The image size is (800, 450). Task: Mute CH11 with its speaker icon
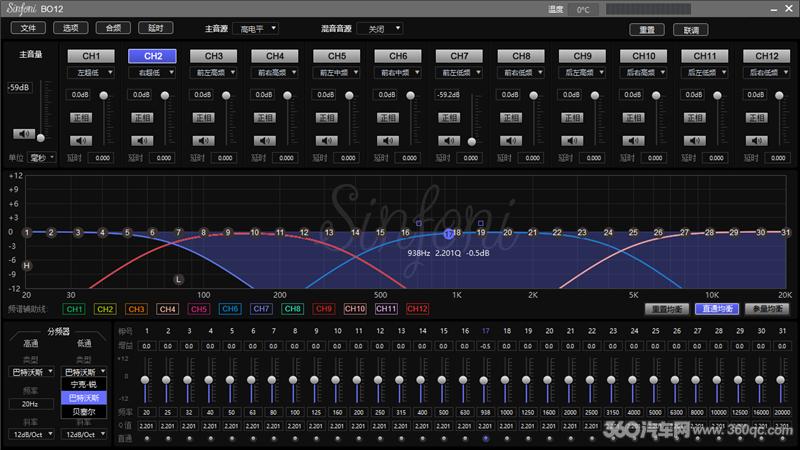pos(694,140)
